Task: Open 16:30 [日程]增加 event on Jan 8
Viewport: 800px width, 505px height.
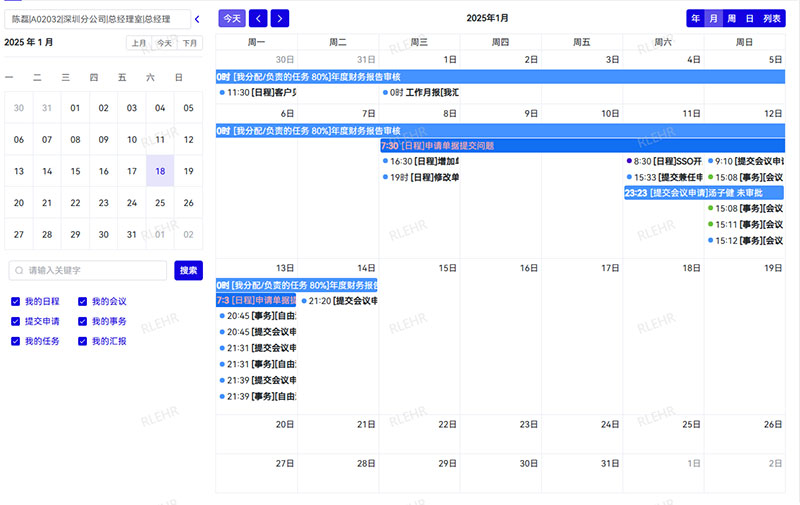Action: tap(419, 162)
